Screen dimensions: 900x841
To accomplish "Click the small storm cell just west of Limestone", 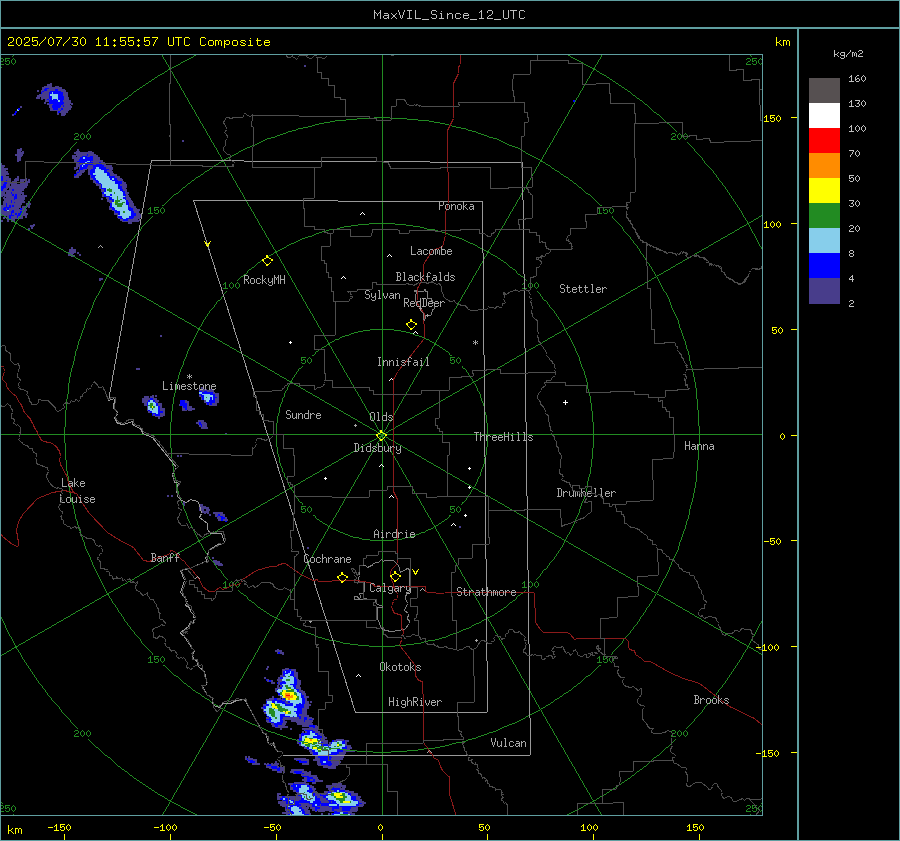I will pos(153,406).
